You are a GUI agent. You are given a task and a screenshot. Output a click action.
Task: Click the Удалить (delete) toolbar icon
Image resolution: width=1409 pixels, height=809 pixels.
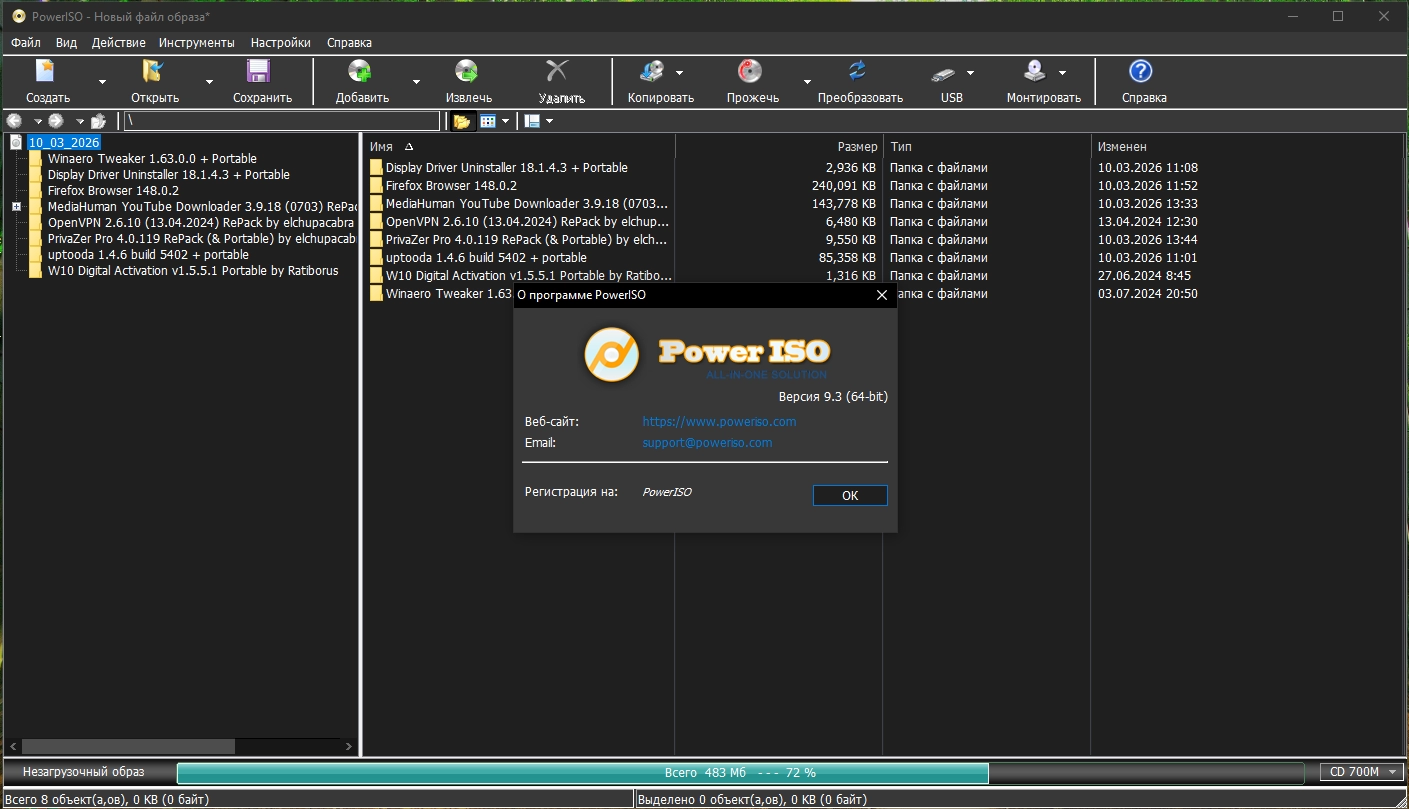557,72
